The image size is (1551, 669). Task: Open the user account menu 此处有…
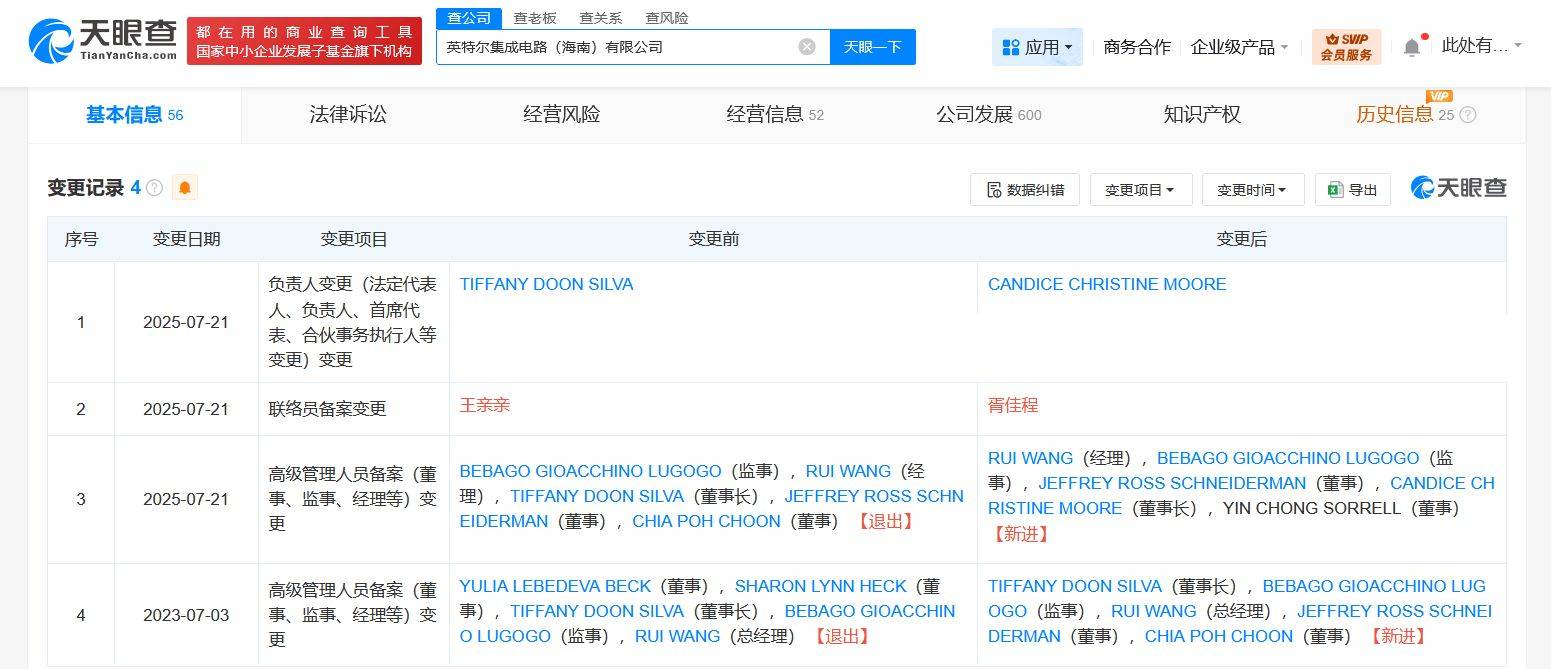pos(1481,46)
